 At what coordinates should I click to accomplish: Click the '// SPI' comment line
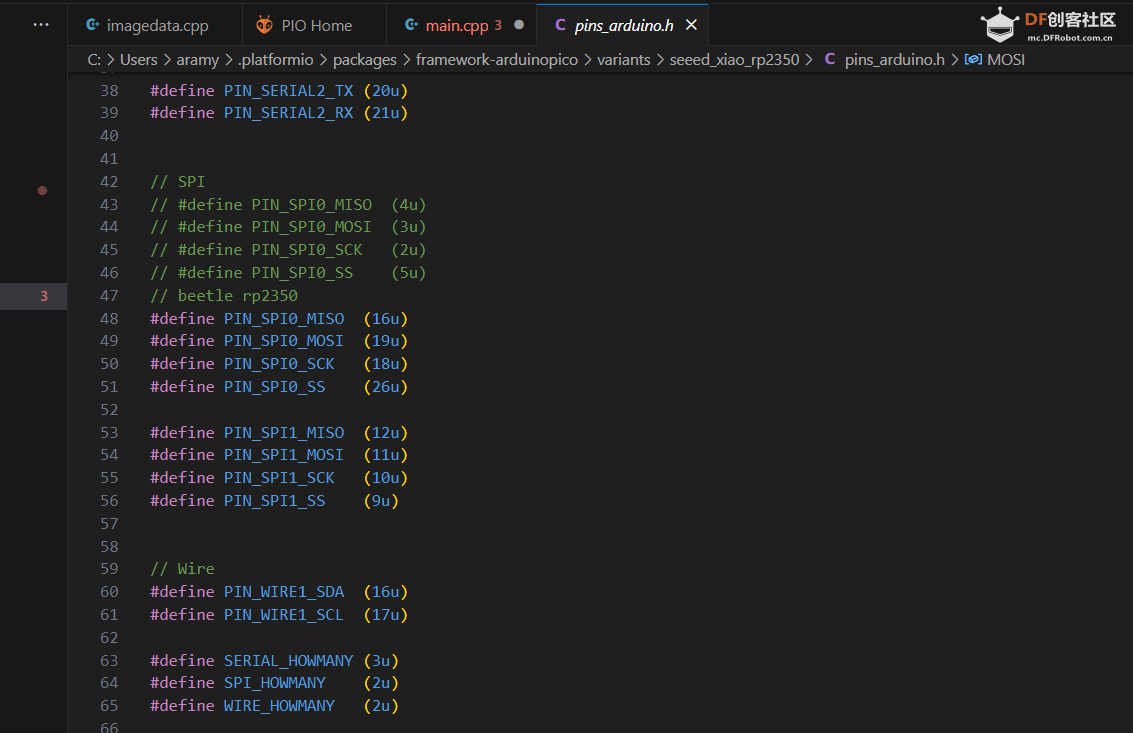click(177, 181)
